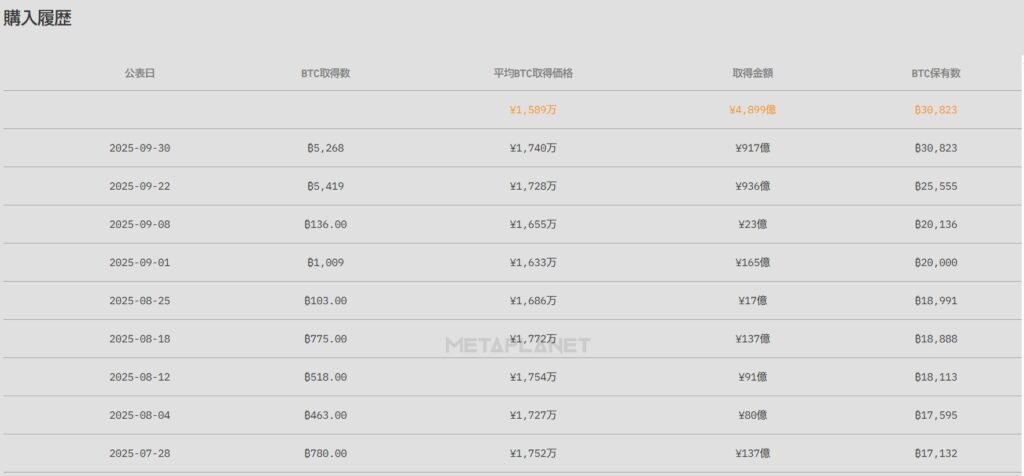Click the ₿5,419 acquired amount cell
Screen dimensions: 1024x476
point(325,186)
